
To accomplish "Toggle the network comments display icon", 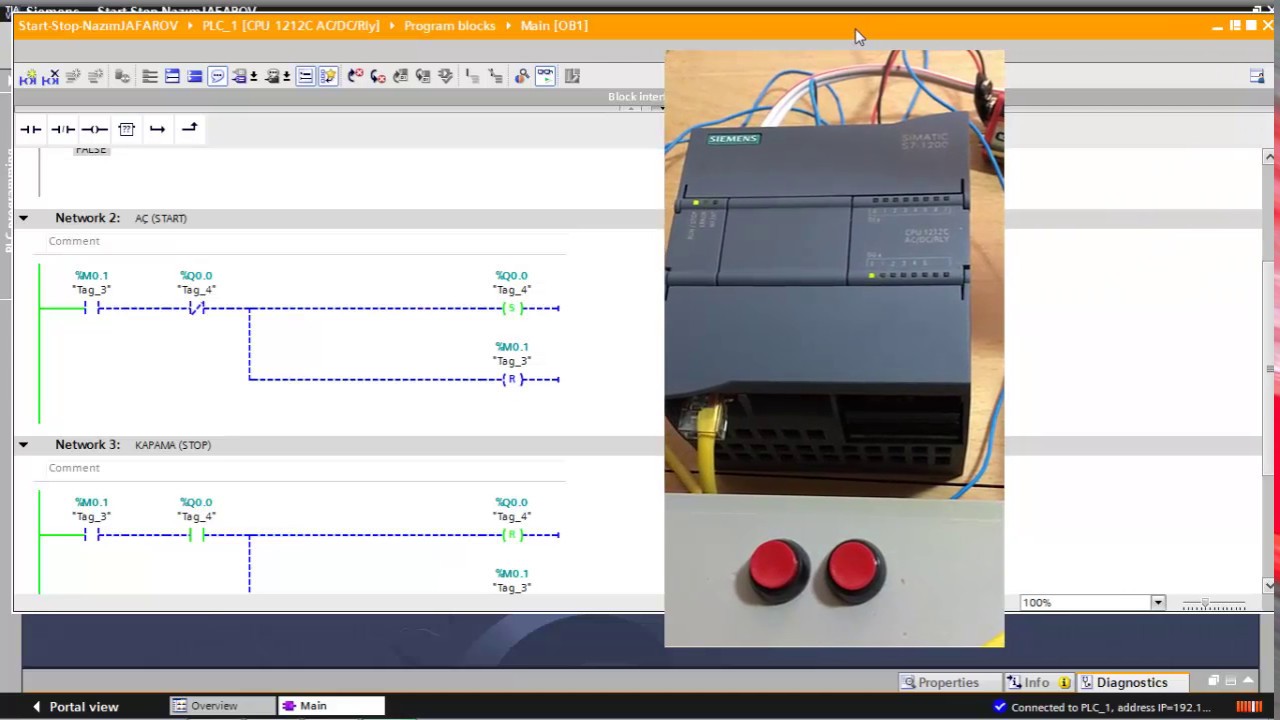I will [305, 76].
